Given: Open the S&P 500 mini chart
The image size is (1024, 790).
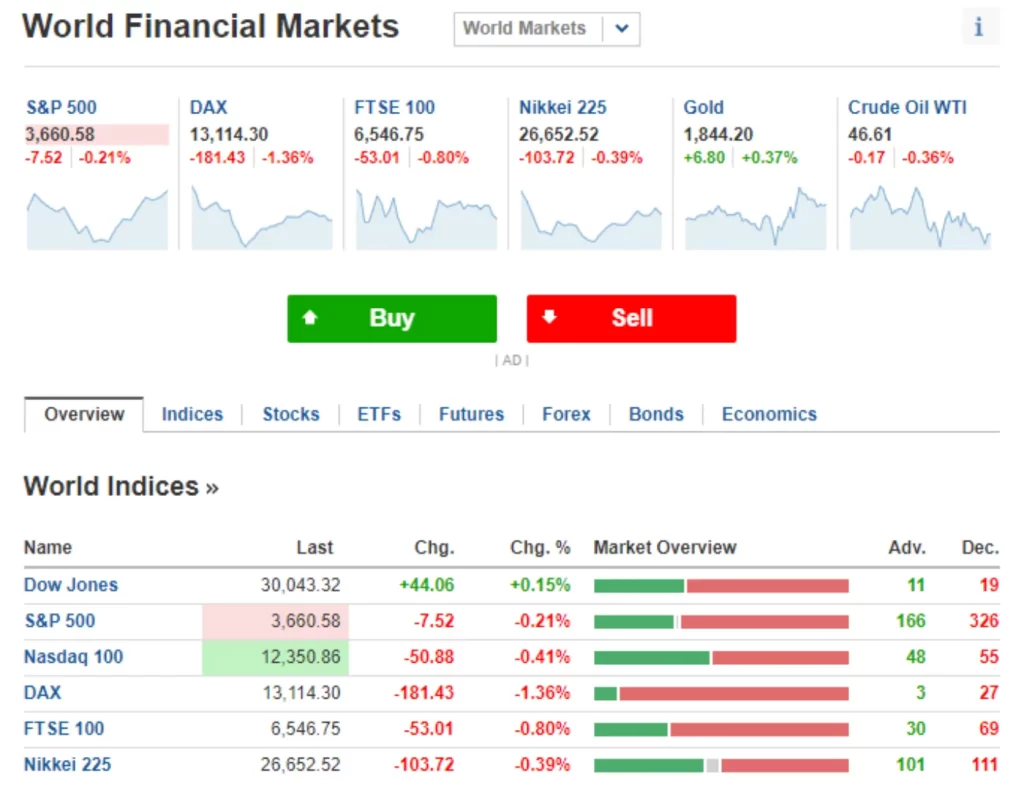Looking at the screenshot, I should click(97, 219).
